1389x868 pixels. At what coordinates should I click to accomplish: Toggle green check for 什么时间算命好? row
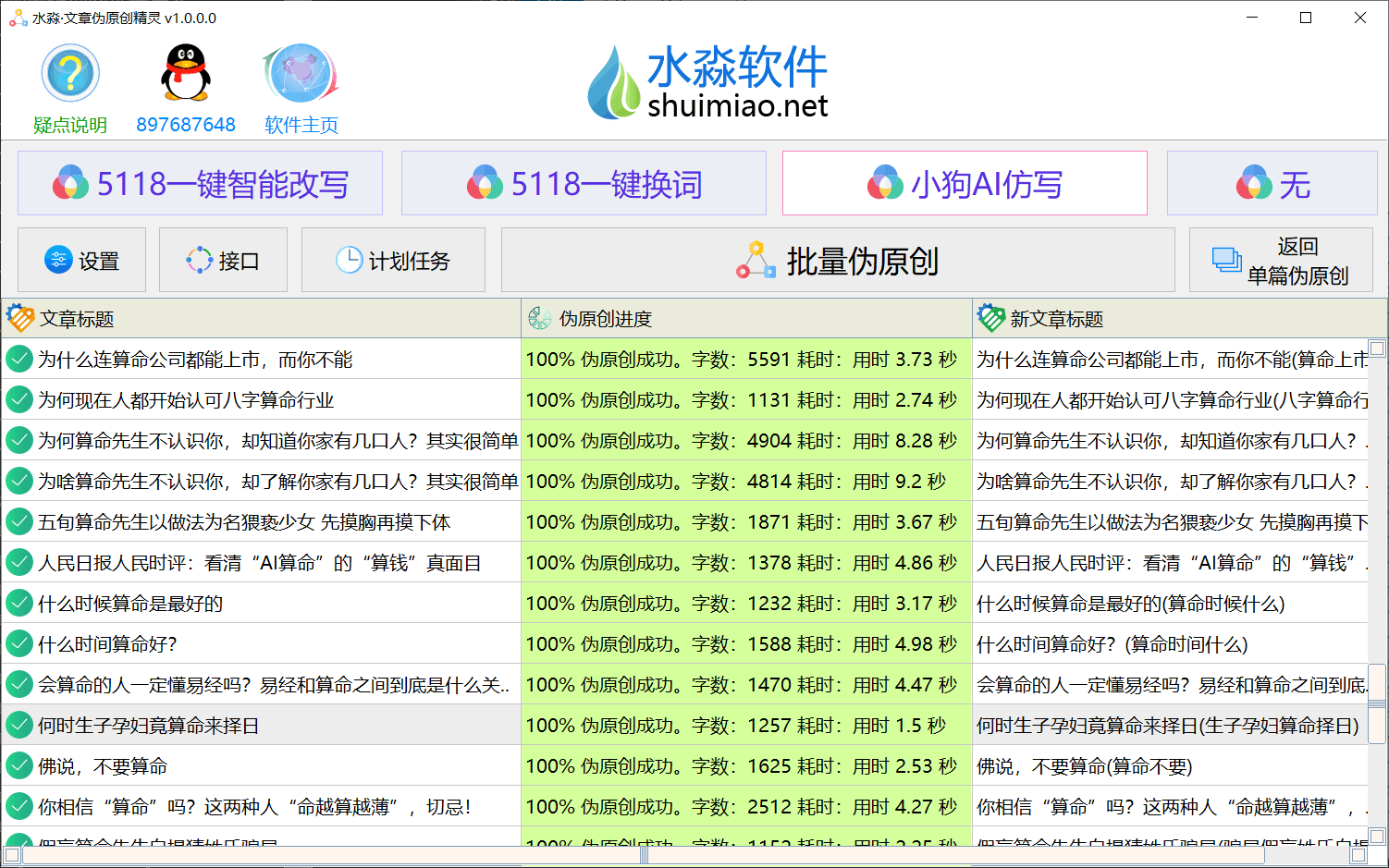[x=19, y=643]
